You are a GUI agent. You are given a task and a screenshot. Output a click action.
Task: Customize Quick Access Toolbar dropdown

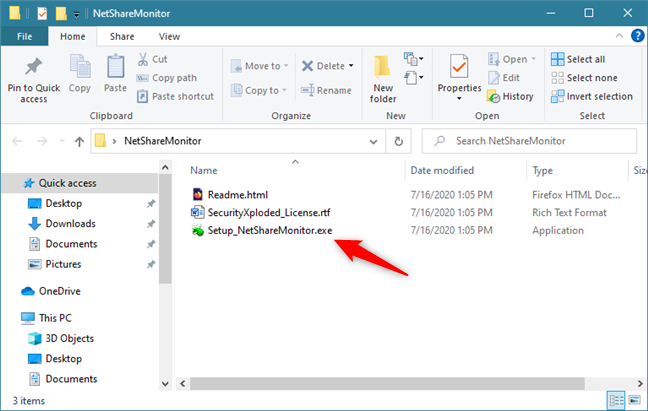(x=76, y=14)
